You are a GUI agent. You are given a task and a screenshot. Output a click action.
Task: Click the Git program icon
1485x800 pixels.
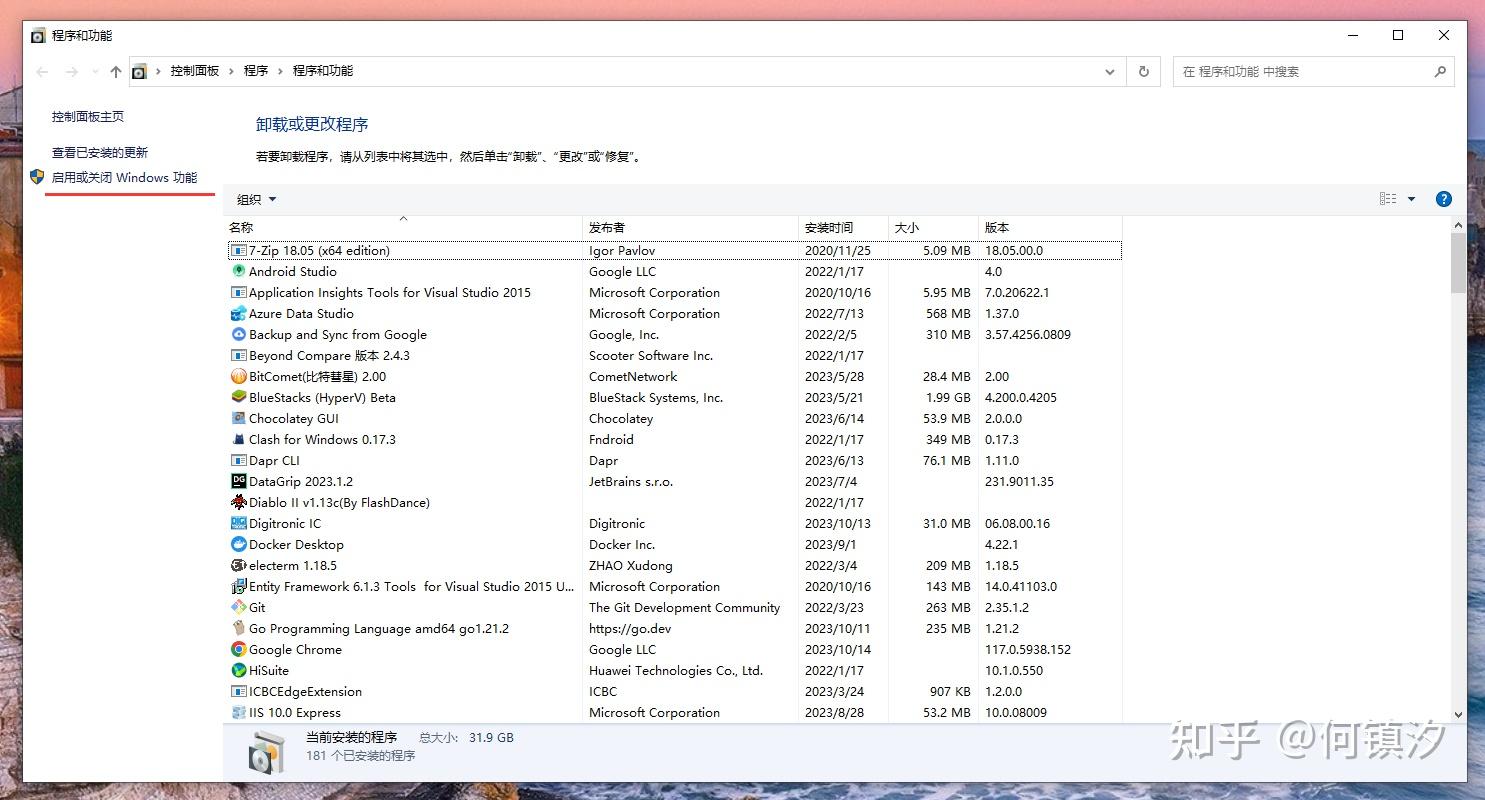237,607
